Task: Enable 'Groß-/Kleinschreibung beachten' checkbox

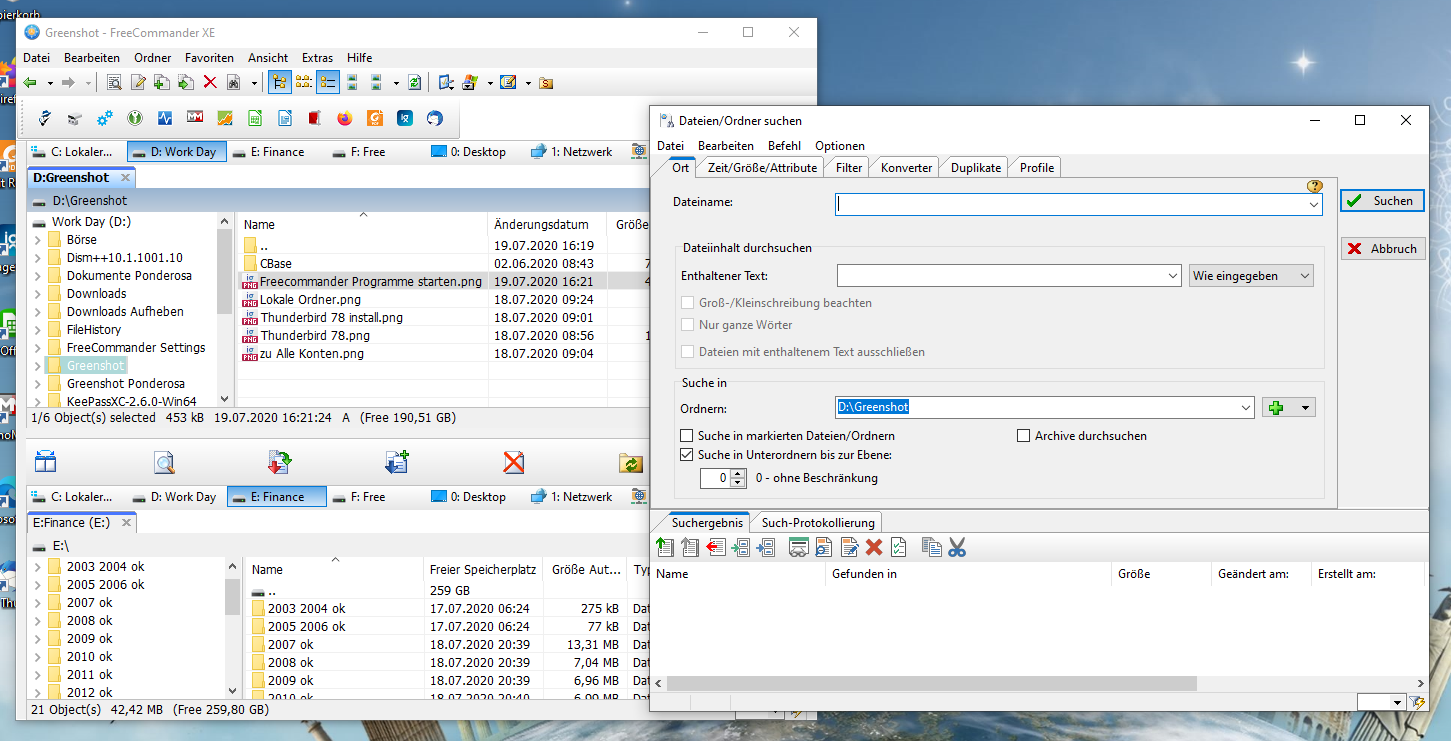Action: (x=687, y=303)
